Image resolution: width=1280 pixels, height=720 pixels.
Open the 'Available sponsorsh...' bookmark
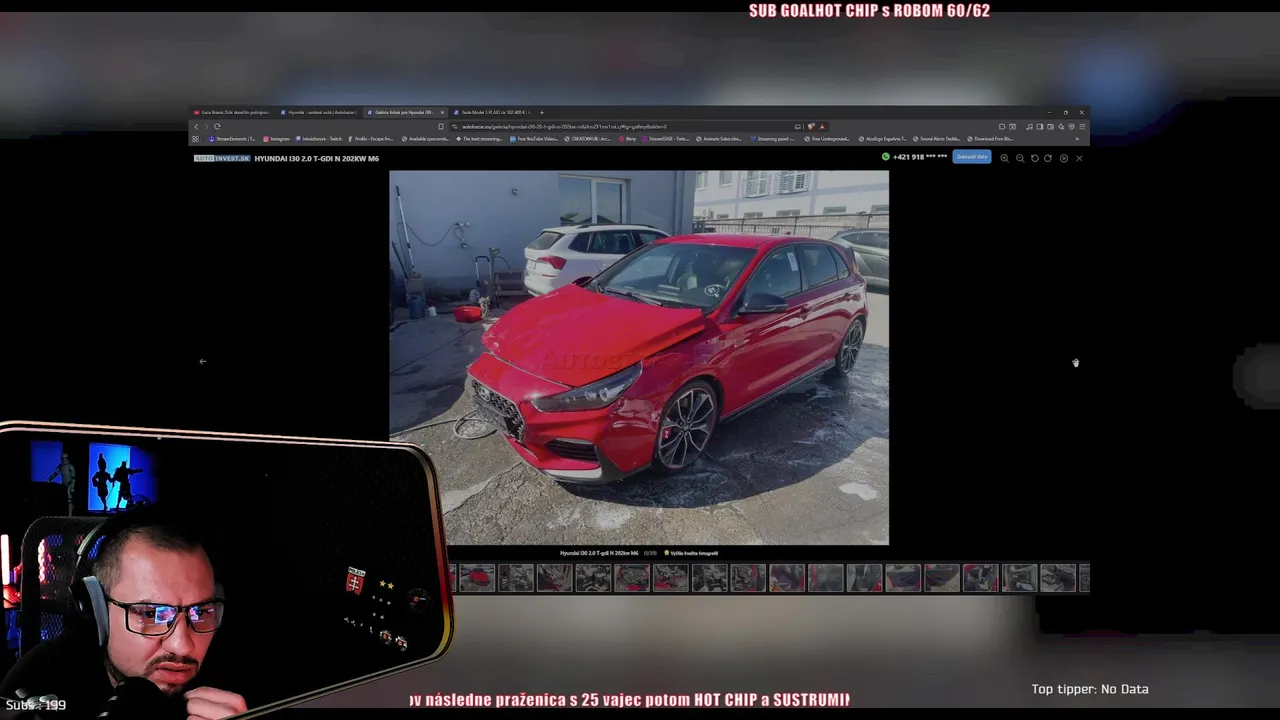tap(425, 139)
